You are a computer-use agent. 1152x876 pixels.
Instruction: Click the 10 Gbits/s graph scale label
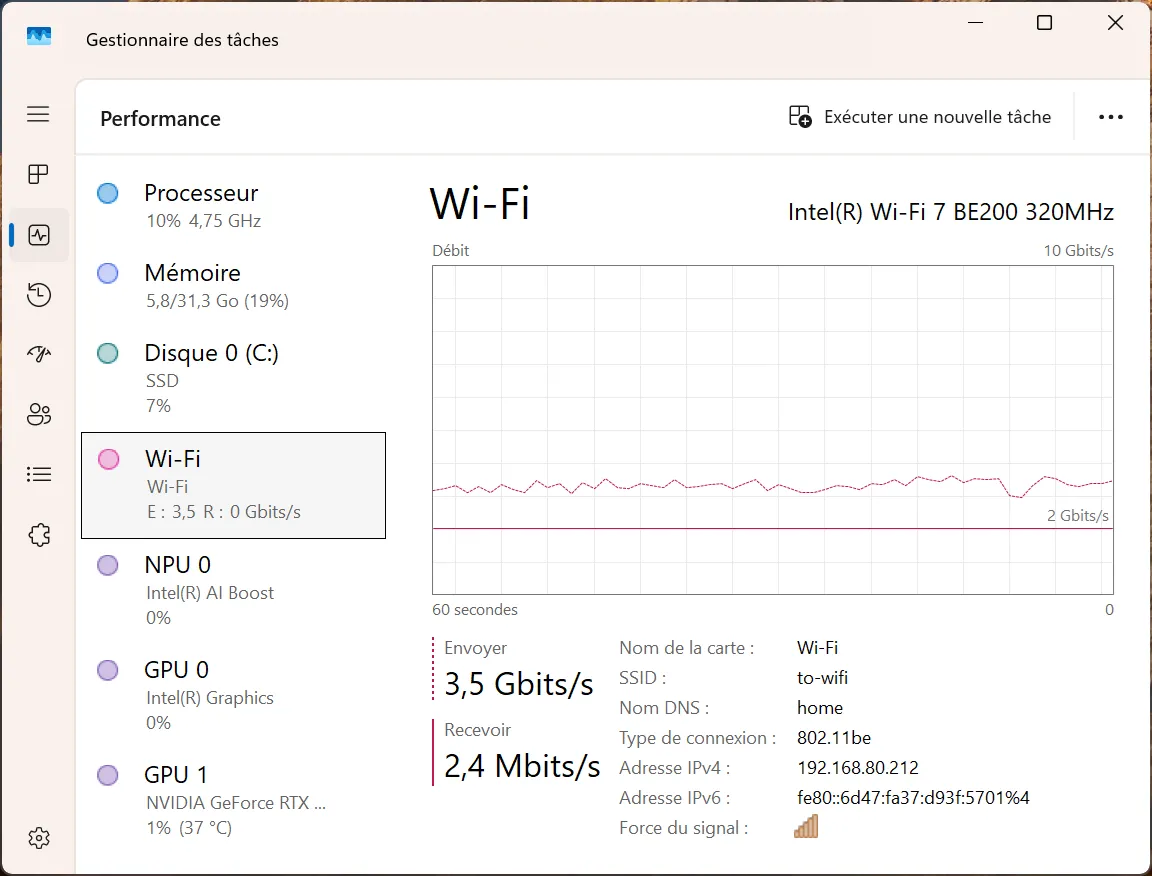pyautogui.click(x=1079, y=251)
